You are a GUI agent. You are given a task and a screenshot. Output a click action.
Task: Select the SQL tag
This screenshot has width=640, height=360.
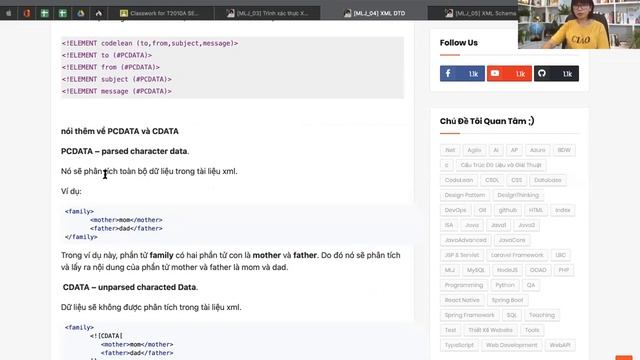click(x=511, y=316)
